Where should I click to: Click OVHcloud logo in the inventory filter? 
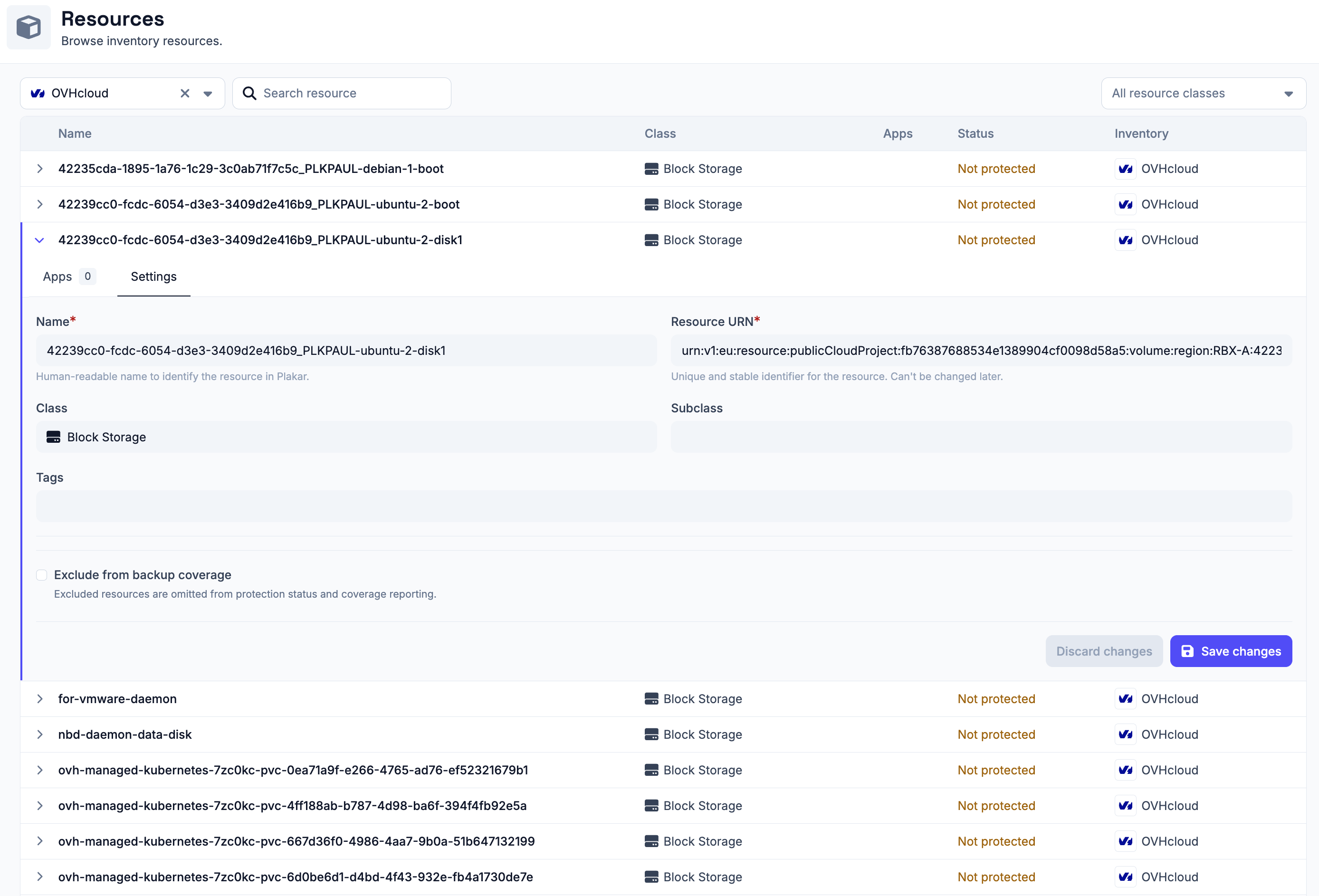[38, 94]
